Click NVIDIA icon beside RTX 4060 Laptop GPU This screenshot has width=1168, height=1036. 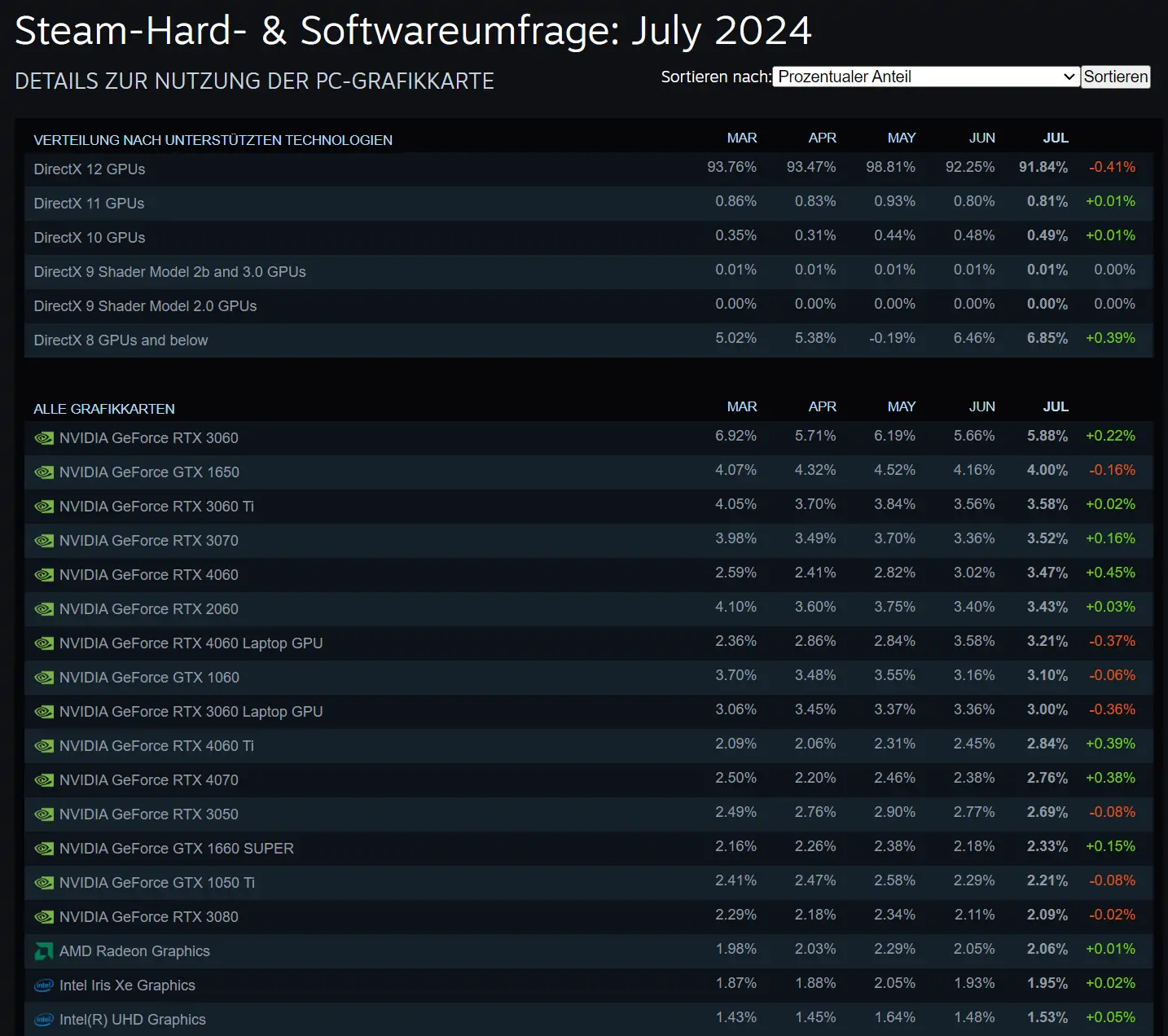[x=44, y=643]
